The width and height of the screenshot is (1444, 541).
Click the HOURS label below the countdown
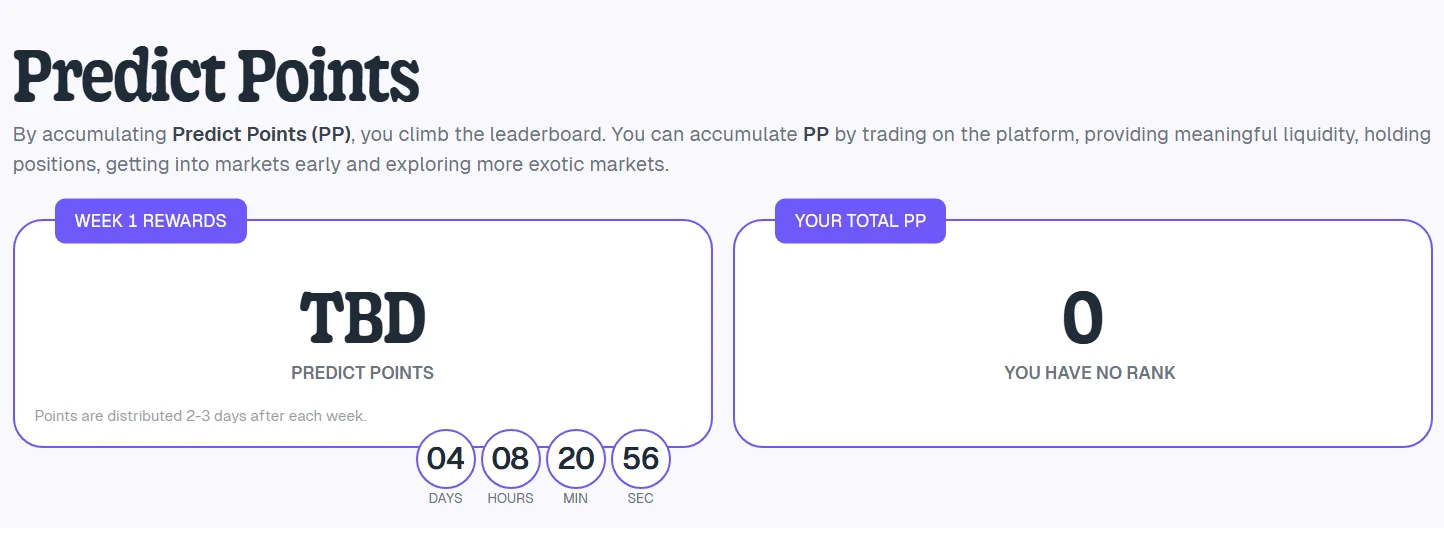click(x=510, y=498)
